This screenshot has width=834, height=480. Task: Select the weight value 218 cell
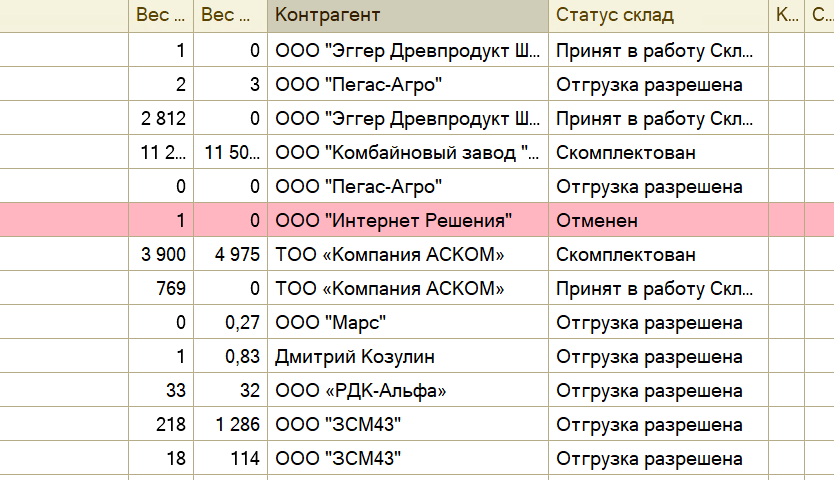(161, 424)
